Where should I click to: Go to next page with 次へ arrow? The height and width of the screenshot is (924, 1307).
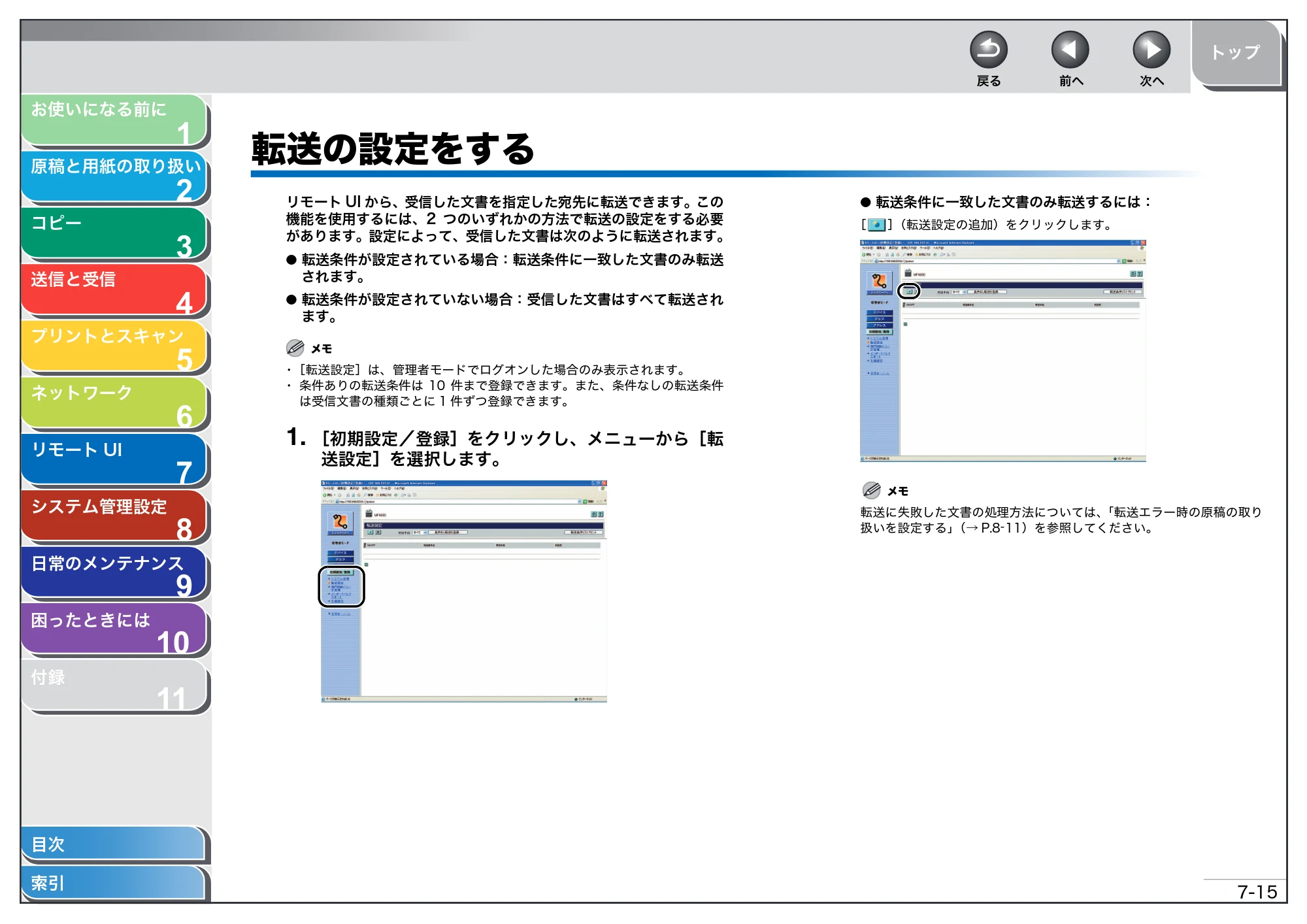pos(1151,50)
